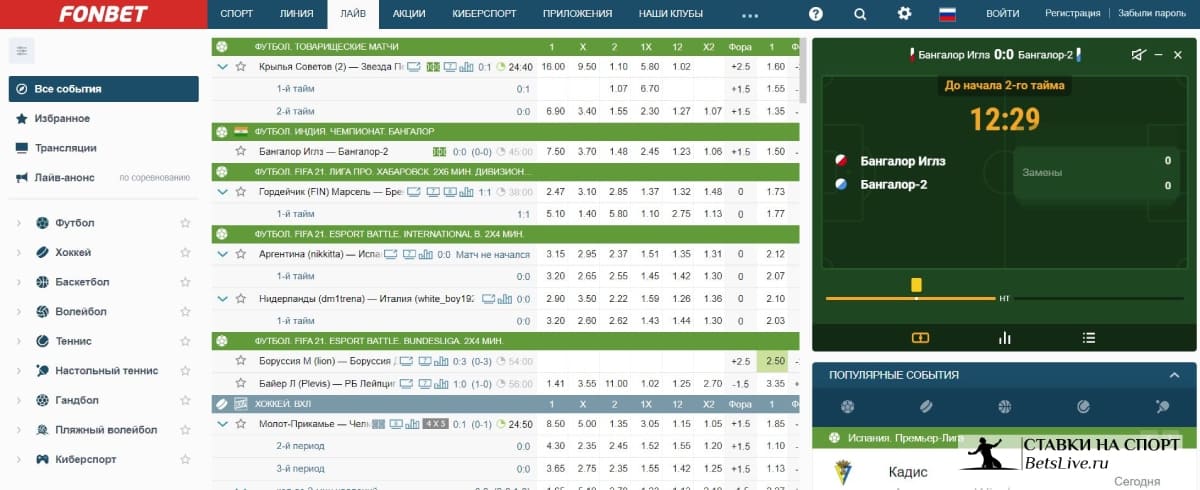The width and height of the screenshot is (1200, 490).
Task: Collapse Крылья Советов match sub-rows
Action: [222, 67]
